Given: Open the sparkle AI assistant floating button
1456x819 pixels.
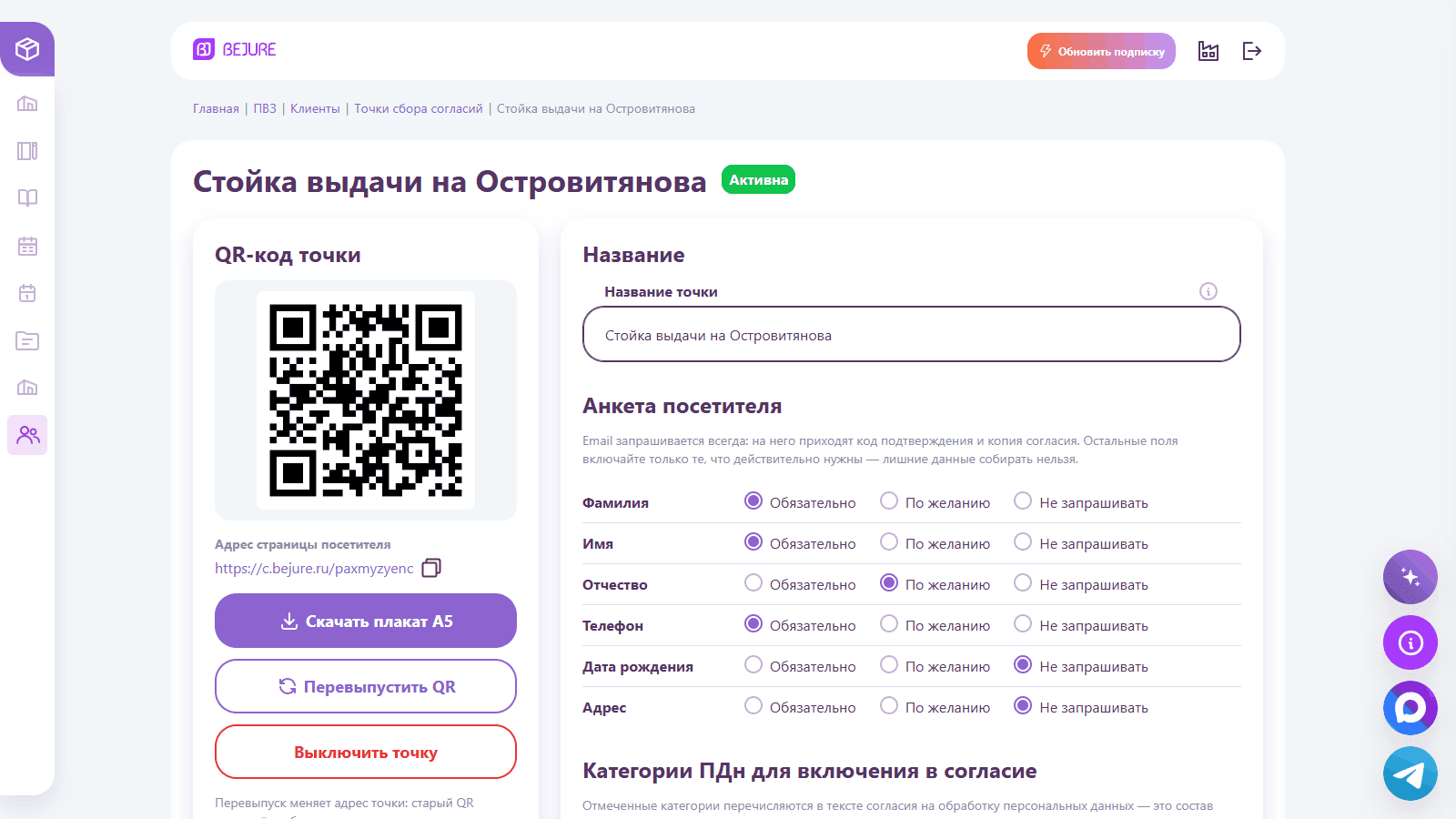Looking at the screenshot, I should 1410,577.
